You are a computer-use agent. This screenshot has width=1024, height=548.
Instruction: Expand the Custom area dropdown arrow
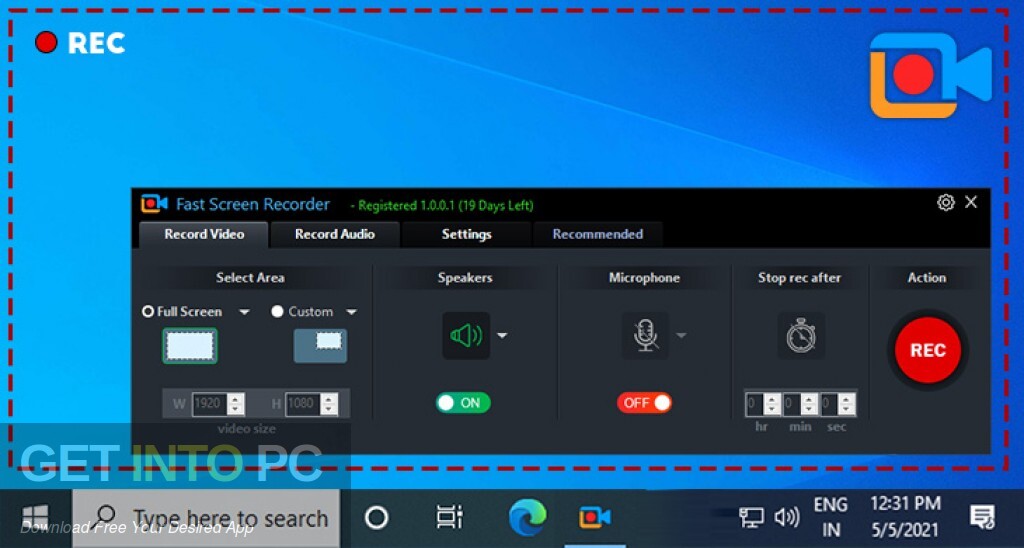351,312
